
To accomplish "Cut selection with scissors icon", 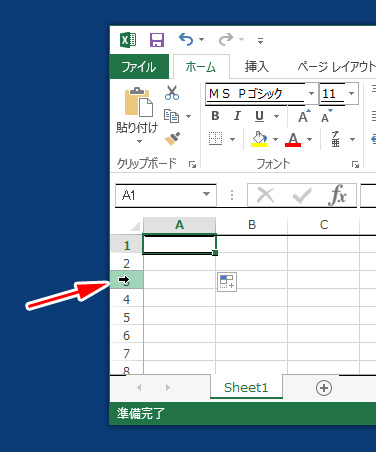I will pyautogui.click(x=172, y=93).
